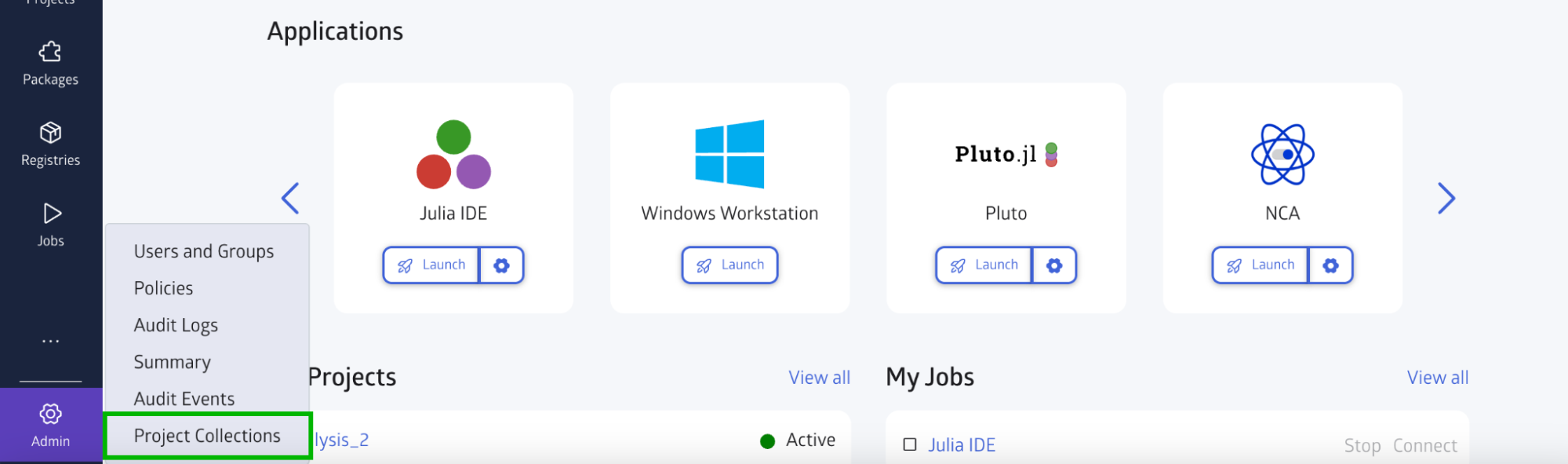Tick the Julia IDE job checkbox
This screenshot has width=1568, height=464.
tap(910, 444)
